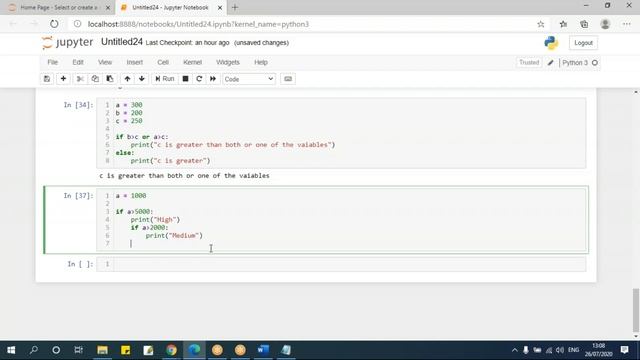Click the pencil edit mode icon

point(551,63)
